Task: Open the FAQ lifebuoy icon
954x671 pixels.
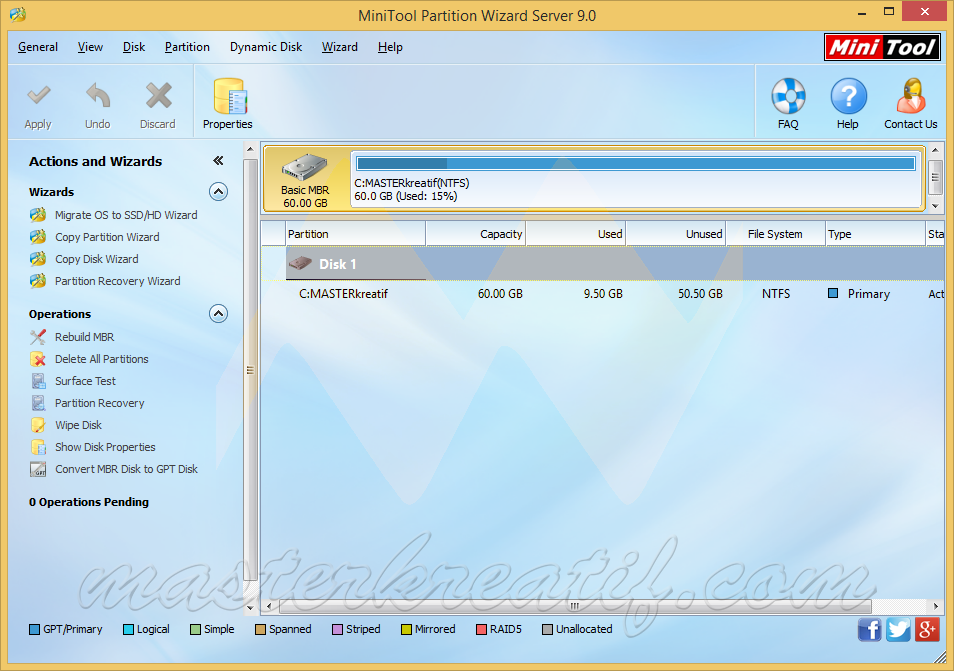Action: click(788, 96)
